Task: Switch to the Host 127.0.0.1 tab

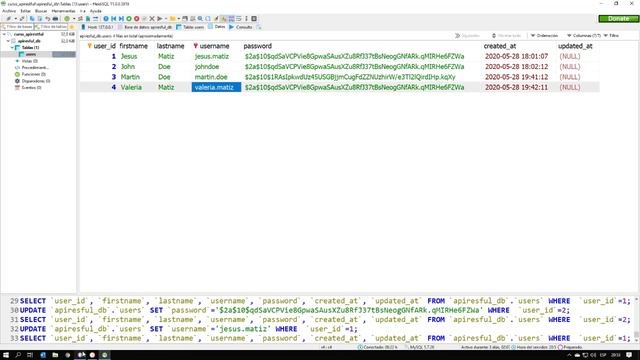Action: (97, 27)
